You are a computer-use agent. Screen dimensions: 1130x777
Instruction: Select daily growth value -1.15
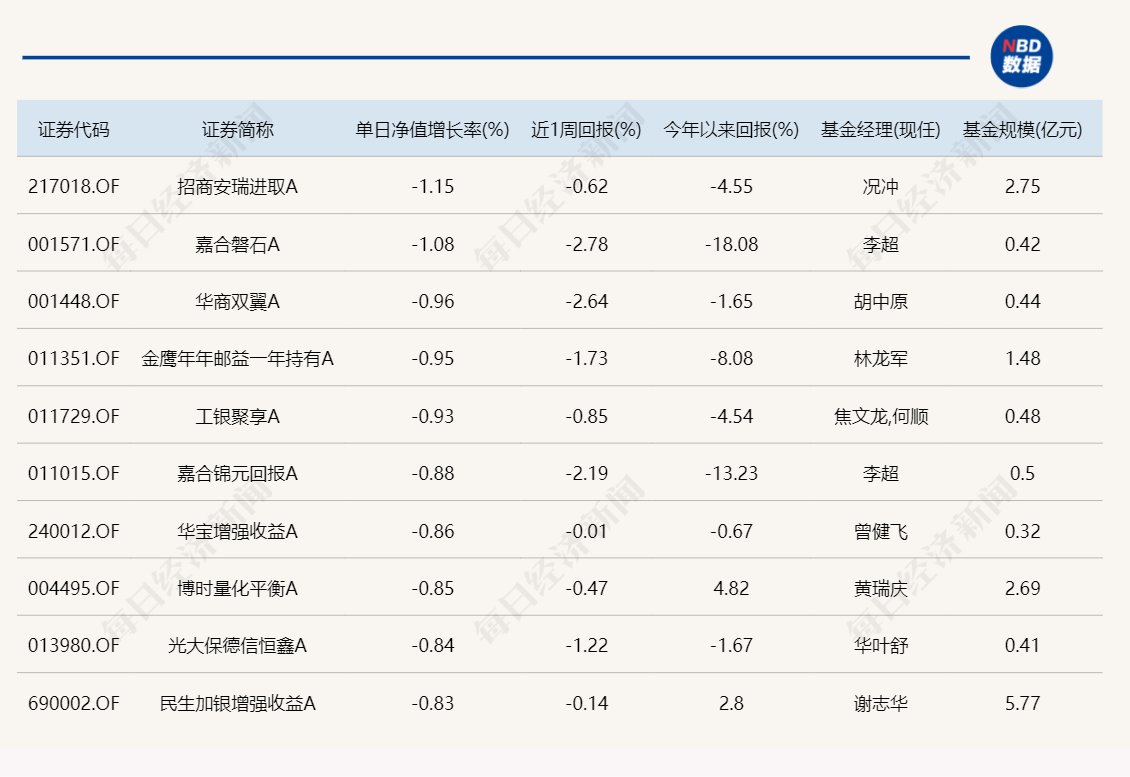click(x=432, y=187)
